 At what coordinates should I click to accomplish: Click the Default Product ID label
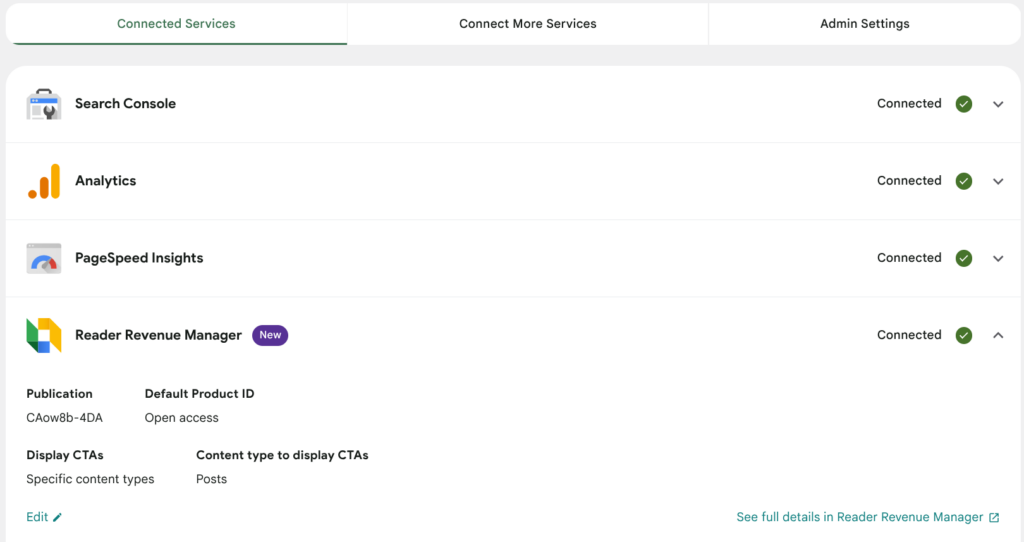pyautogui.click(x=200, y=394)
